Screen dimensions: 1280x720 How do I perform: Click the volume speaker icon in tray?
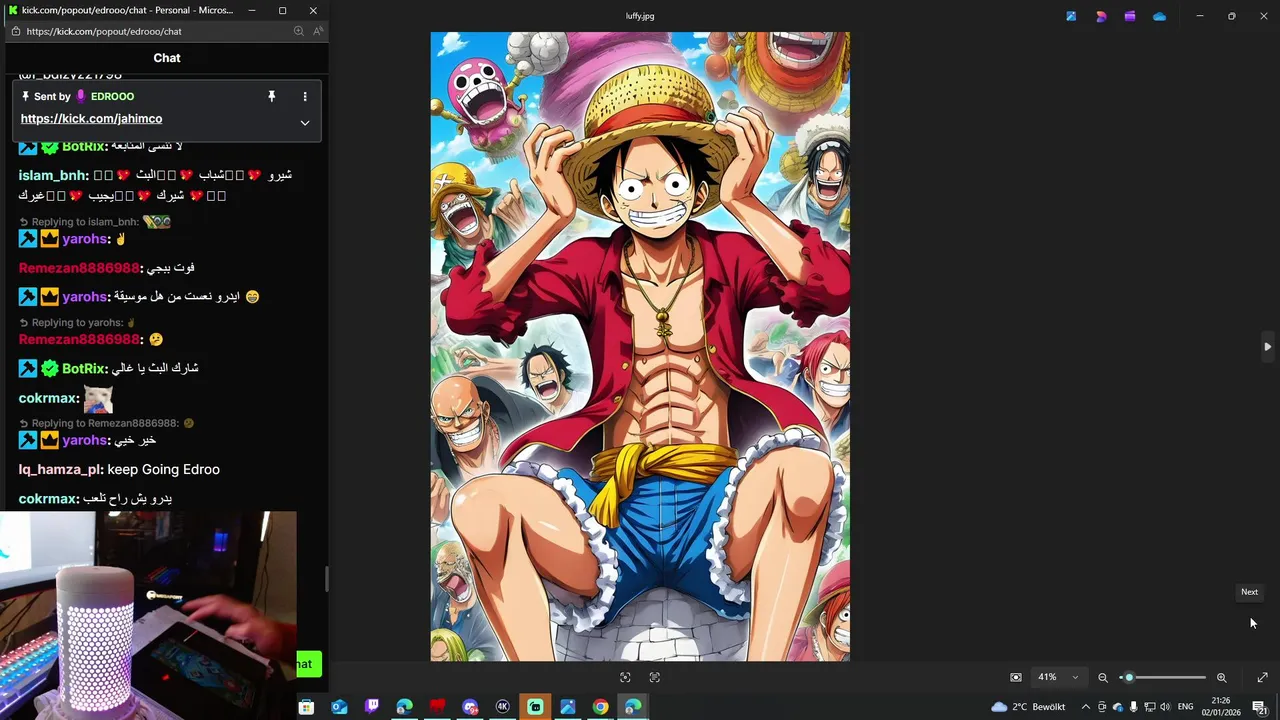click(x=1165, y=707)
